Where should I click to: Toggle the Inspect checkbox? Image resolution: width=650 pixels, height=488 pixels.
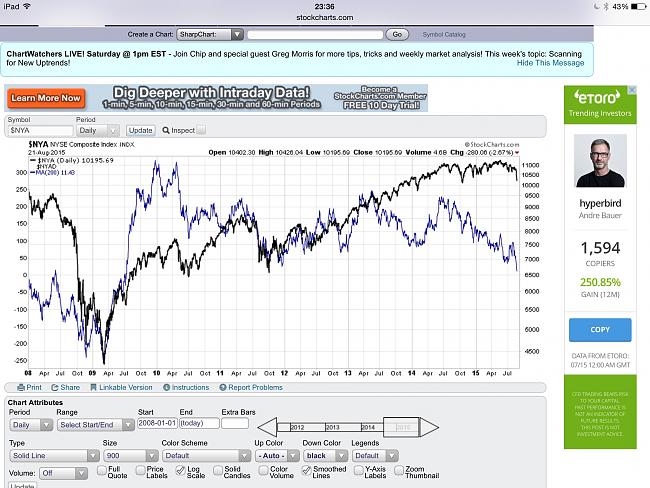[201, 130]
